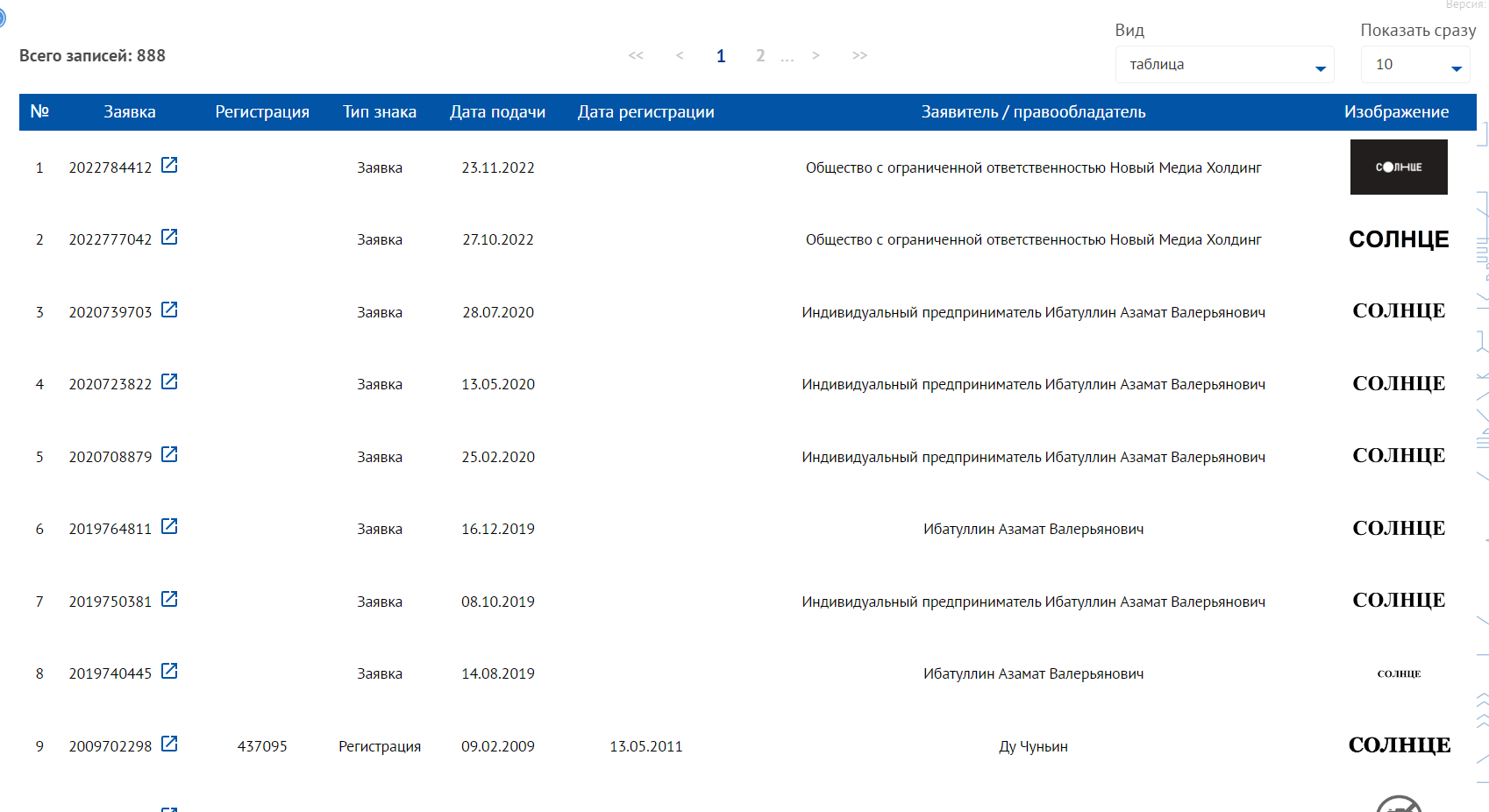Open application 2020723822 via its external link icon
Viewport: 1489px width, 812px height.
click(x=169, y=381)
